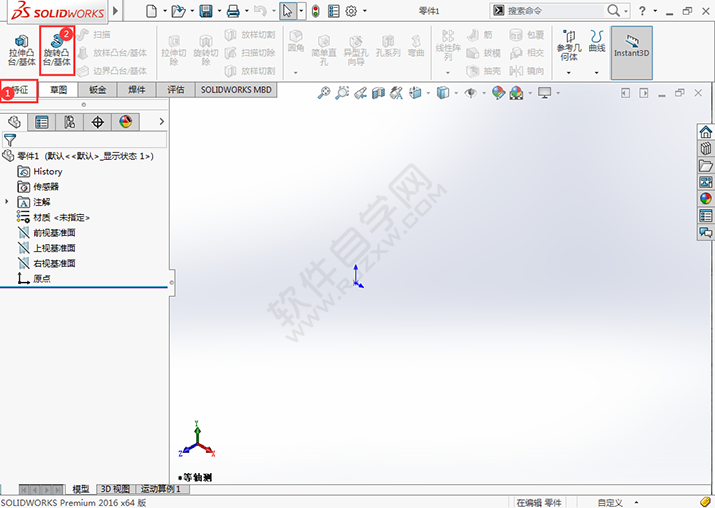Open the ConfigurationManager tab
The height and width of the screenshot is (508, 715).
(x=70, y=122)
